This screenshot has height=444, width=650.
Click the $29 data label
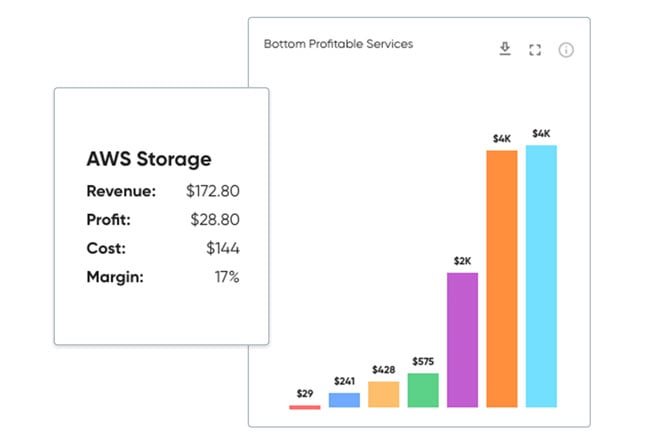304,394
